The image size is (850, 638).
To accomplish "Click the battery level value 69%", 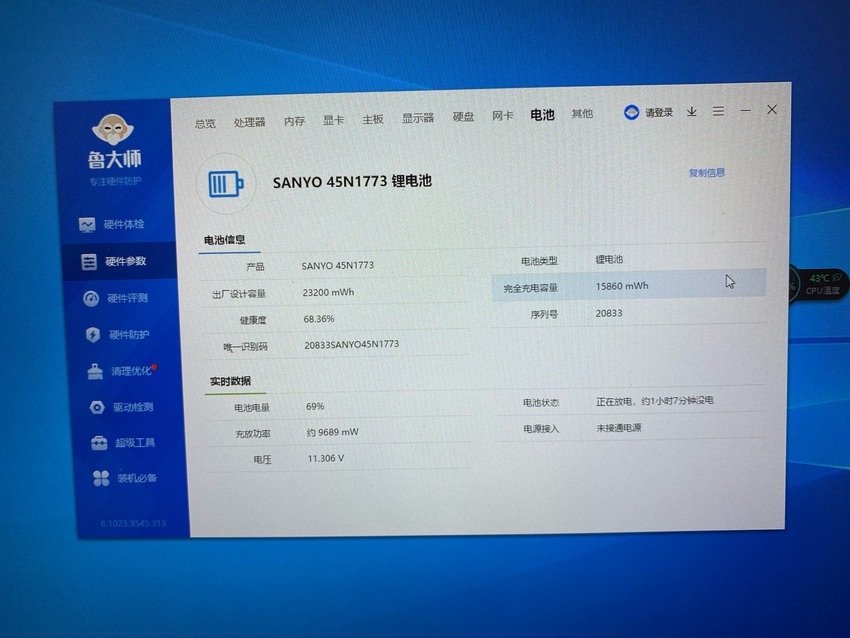I will [x=315, y=406].
